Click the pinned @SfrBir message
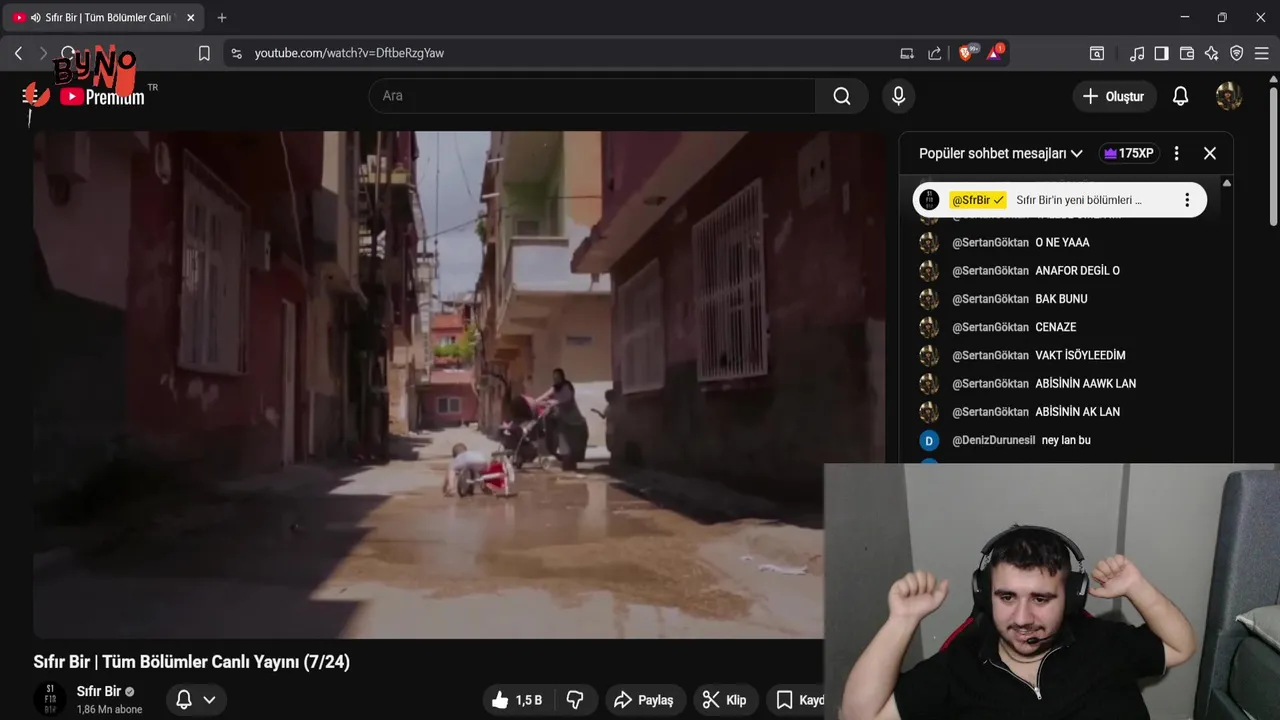The image size is (1280, 720). coord(1060,200)
